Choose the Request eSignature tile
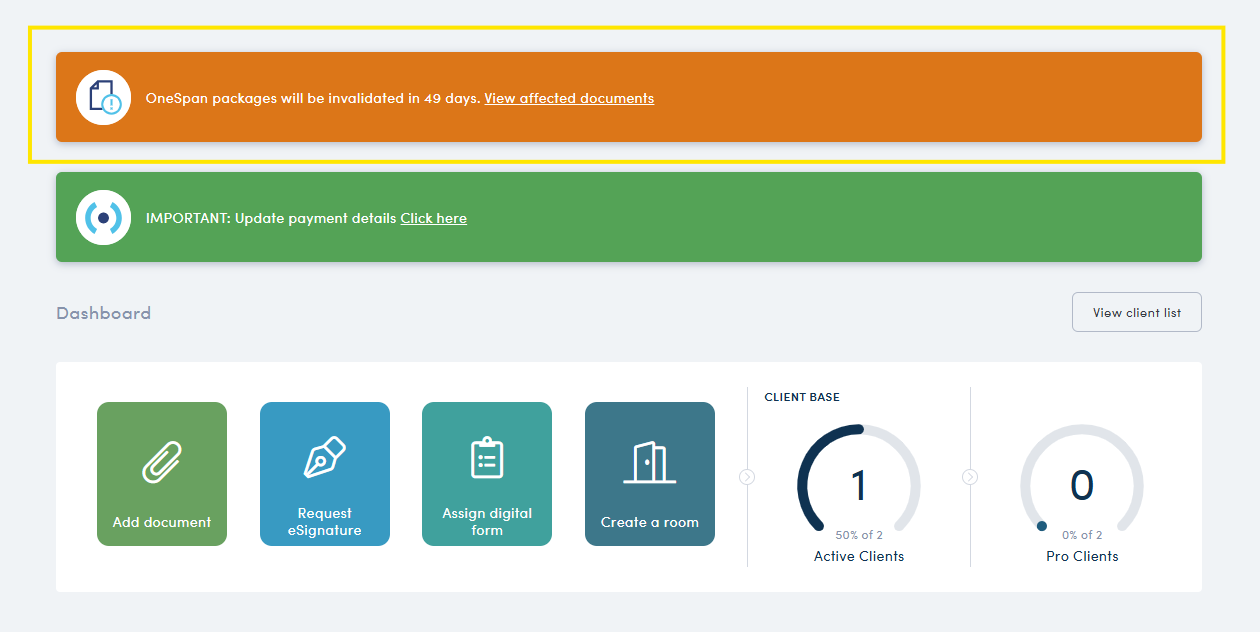This screenshot has height=632, width=1260. (325, 474)
